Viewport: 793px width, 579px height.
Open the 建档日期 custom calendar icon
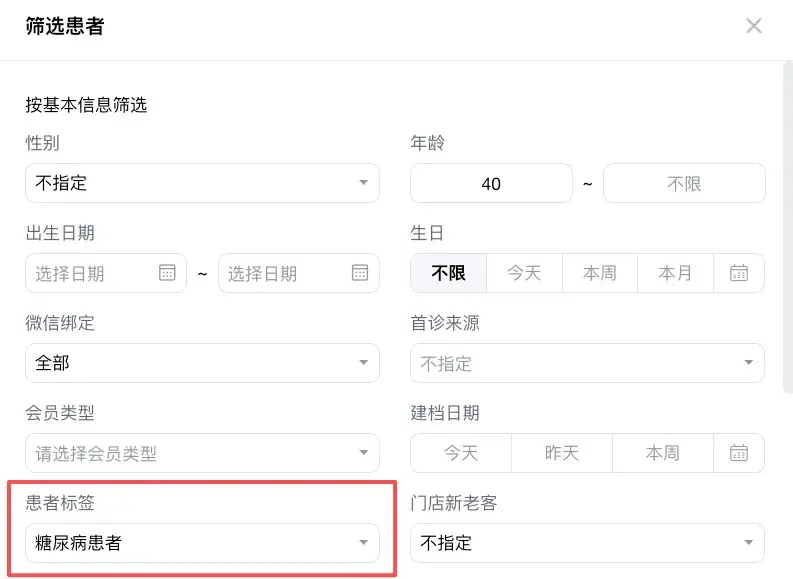coord(739,453)
